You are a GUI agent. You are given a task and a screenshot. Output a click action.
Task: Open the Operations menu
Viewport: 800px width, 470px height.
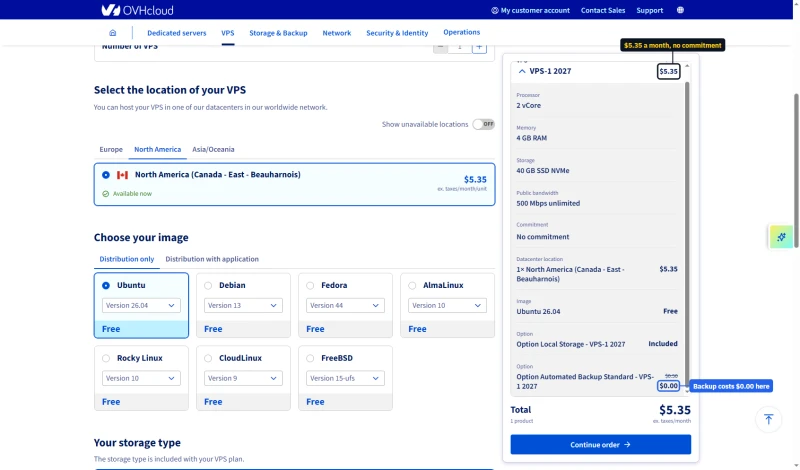pyautogui.click(x=461, y=32)
